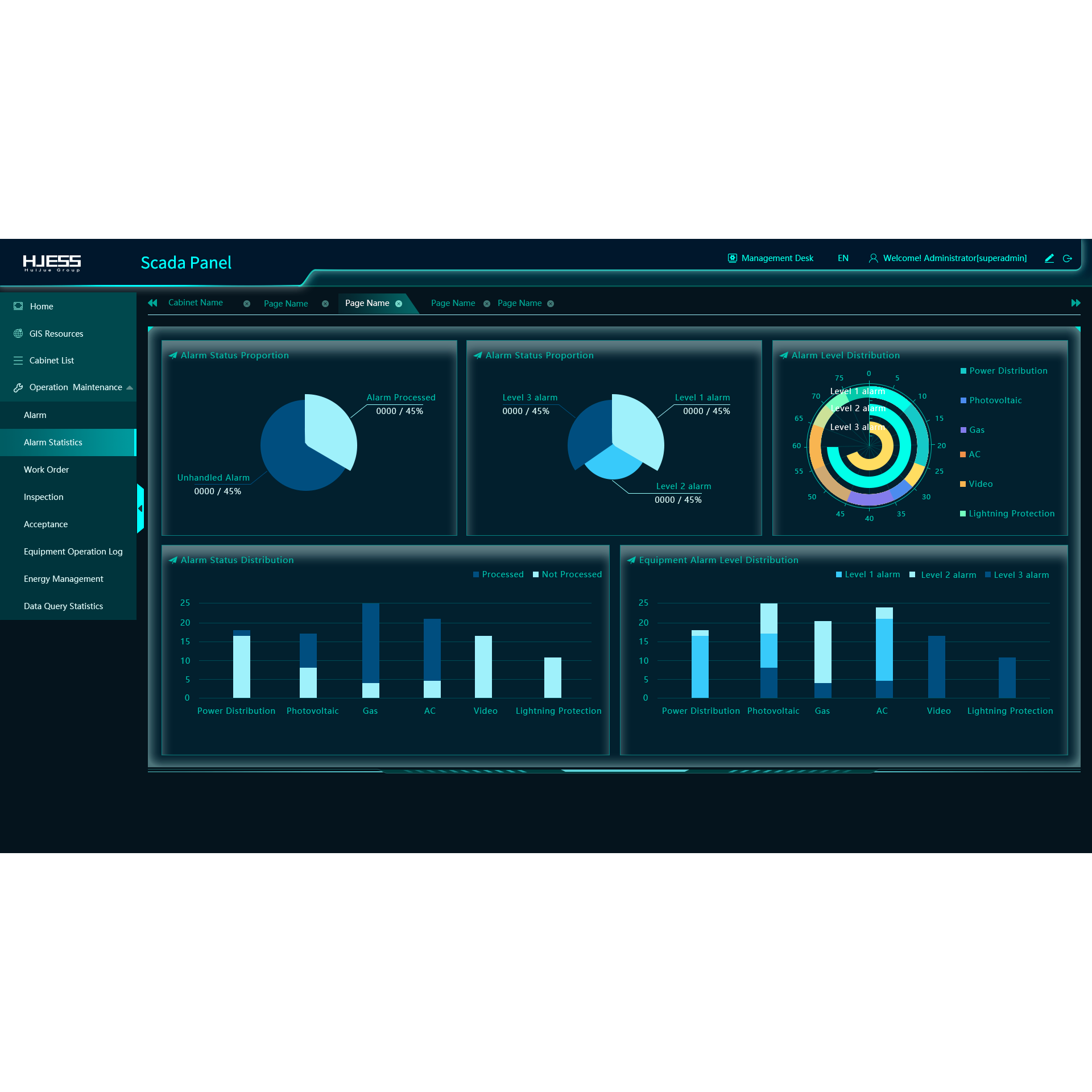The height and width of the screenshot is (1092, 1092).
Task: Open the edit pencil icon in top bar
Action: coord(1049,258)
